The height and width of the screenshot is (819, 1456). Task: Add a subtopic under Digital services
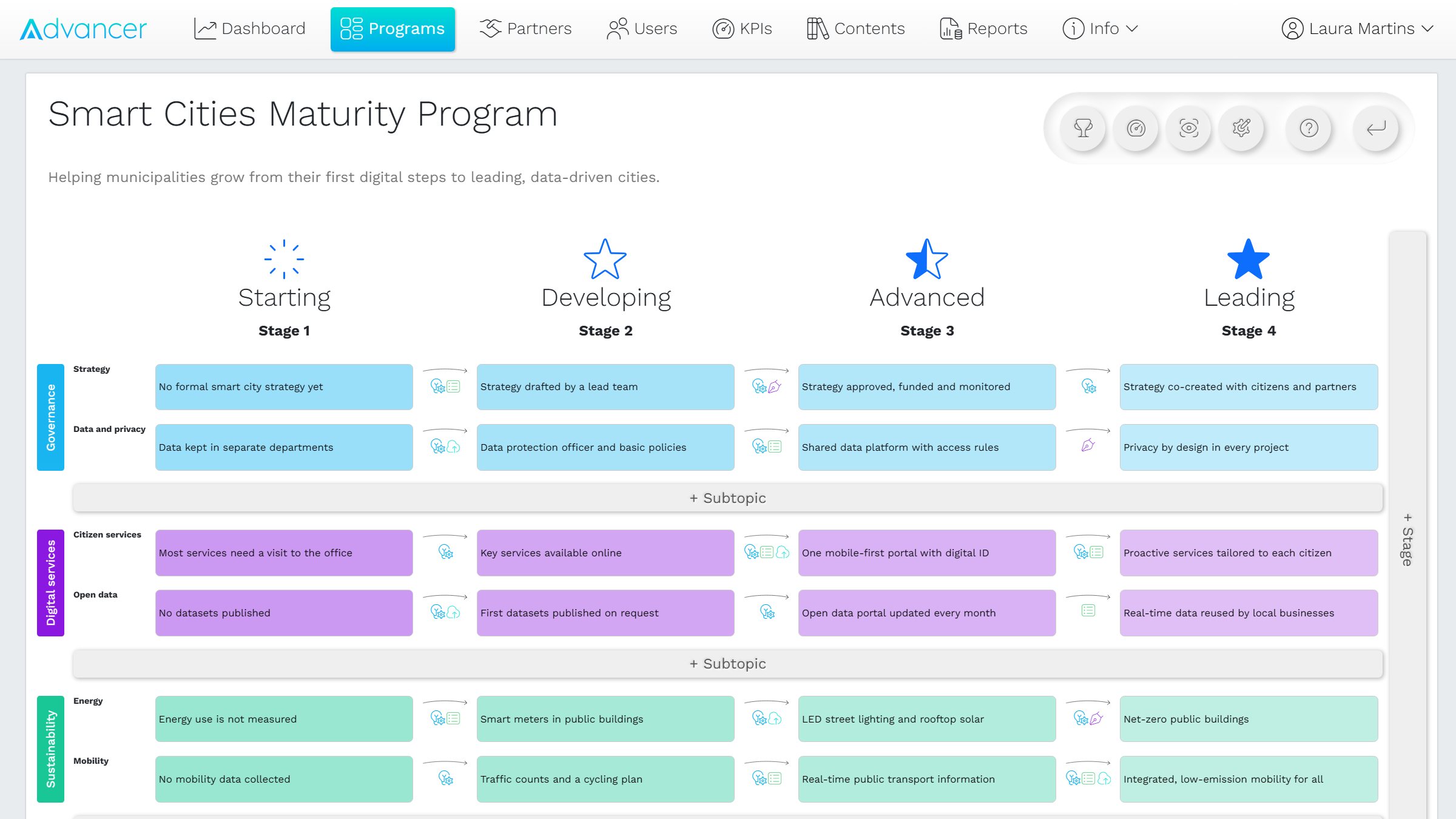728,663
